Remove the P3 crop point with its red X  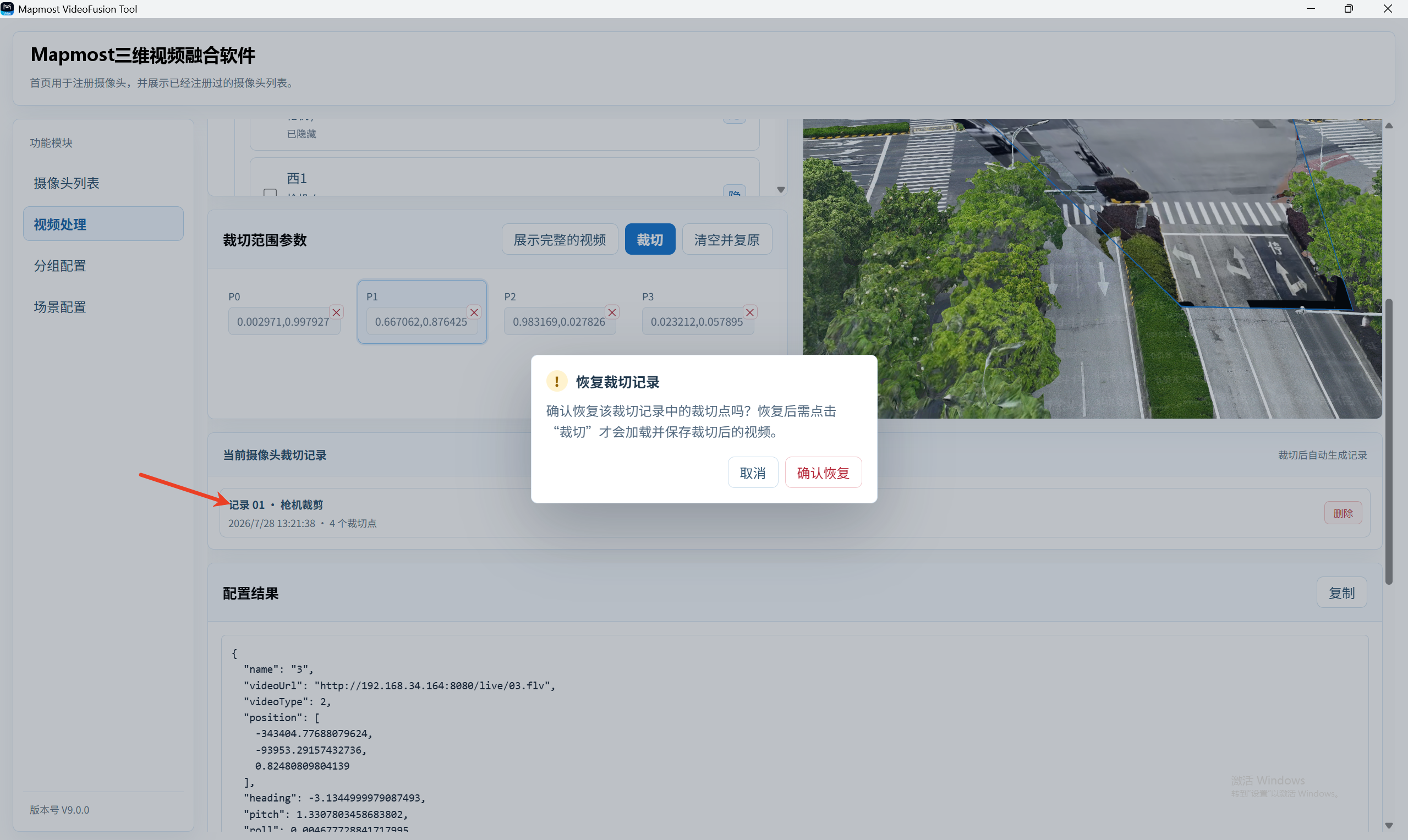pos(749,312)
